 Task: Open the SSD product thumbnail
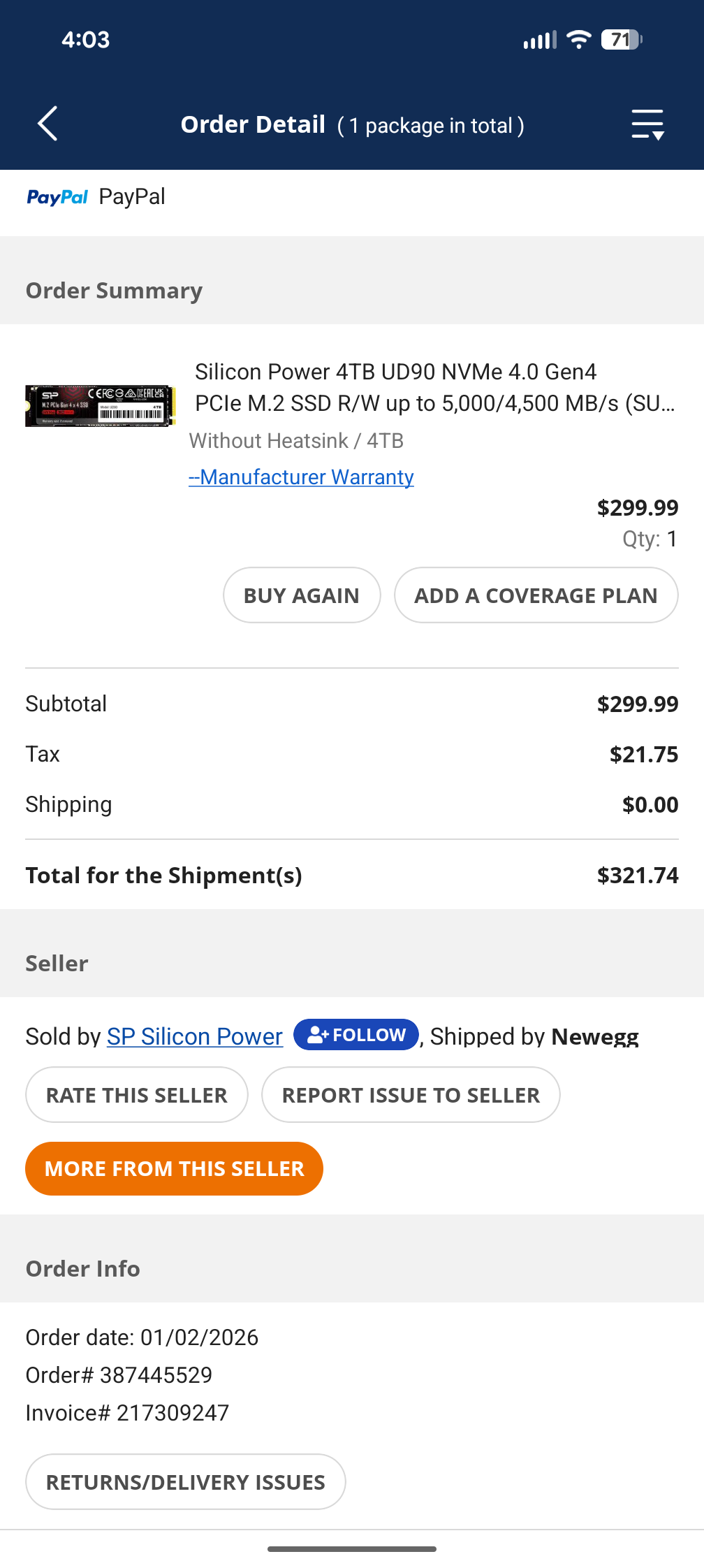click(99, 405)
